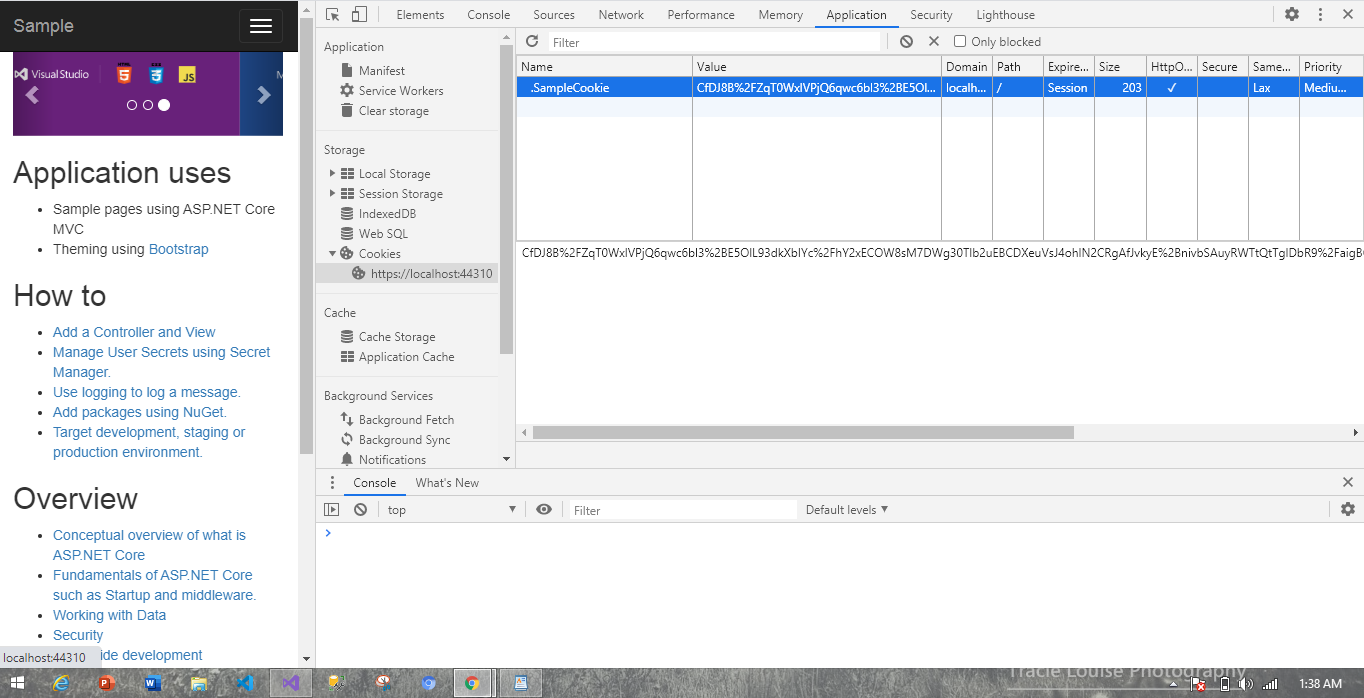Viewport: 1364px width, 698px height.
Task: Switch to the Performance tab
Action: 701,15
